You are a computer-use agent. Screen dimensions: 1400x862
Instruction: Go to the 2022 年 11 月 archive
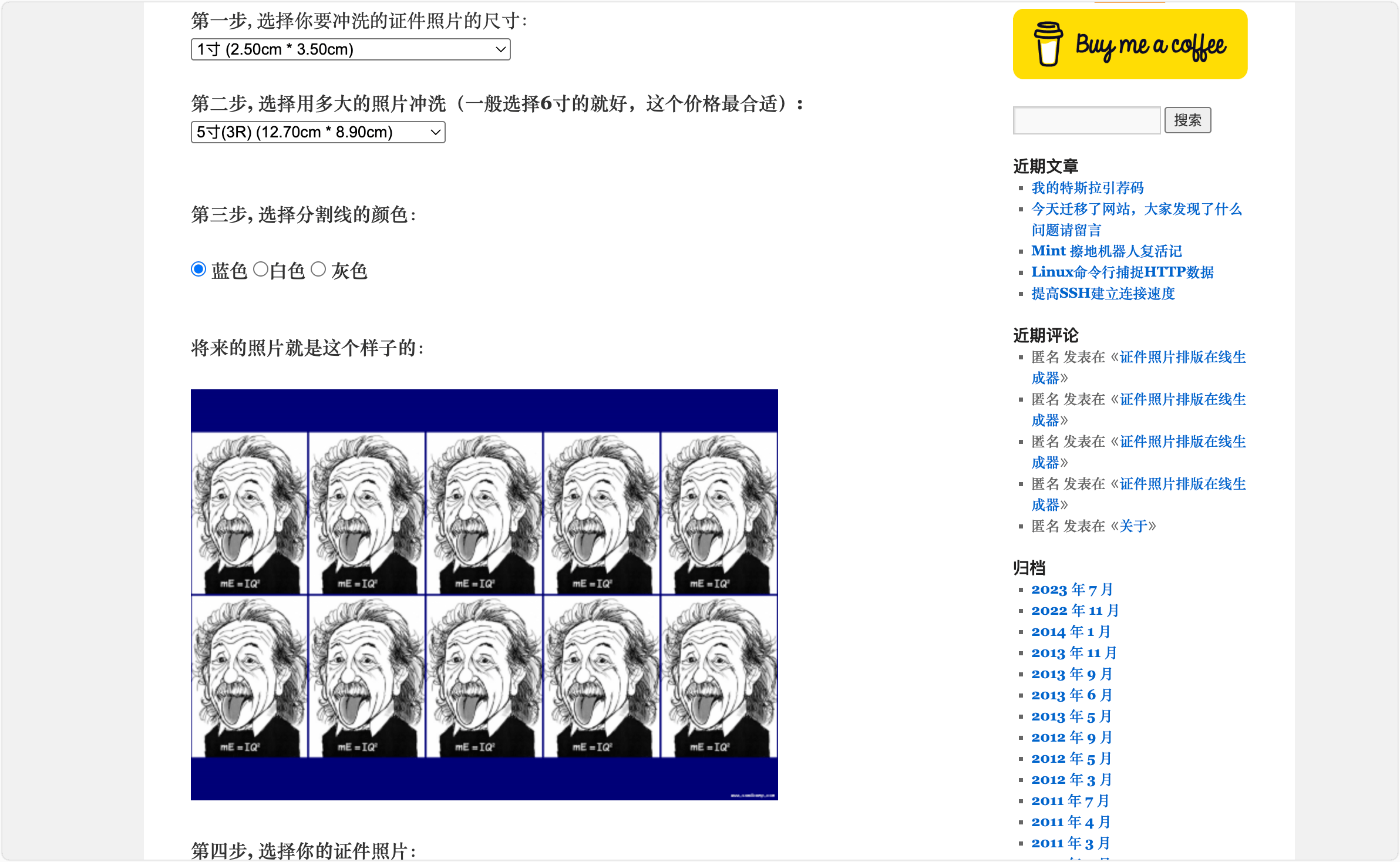pos(1075,611)
